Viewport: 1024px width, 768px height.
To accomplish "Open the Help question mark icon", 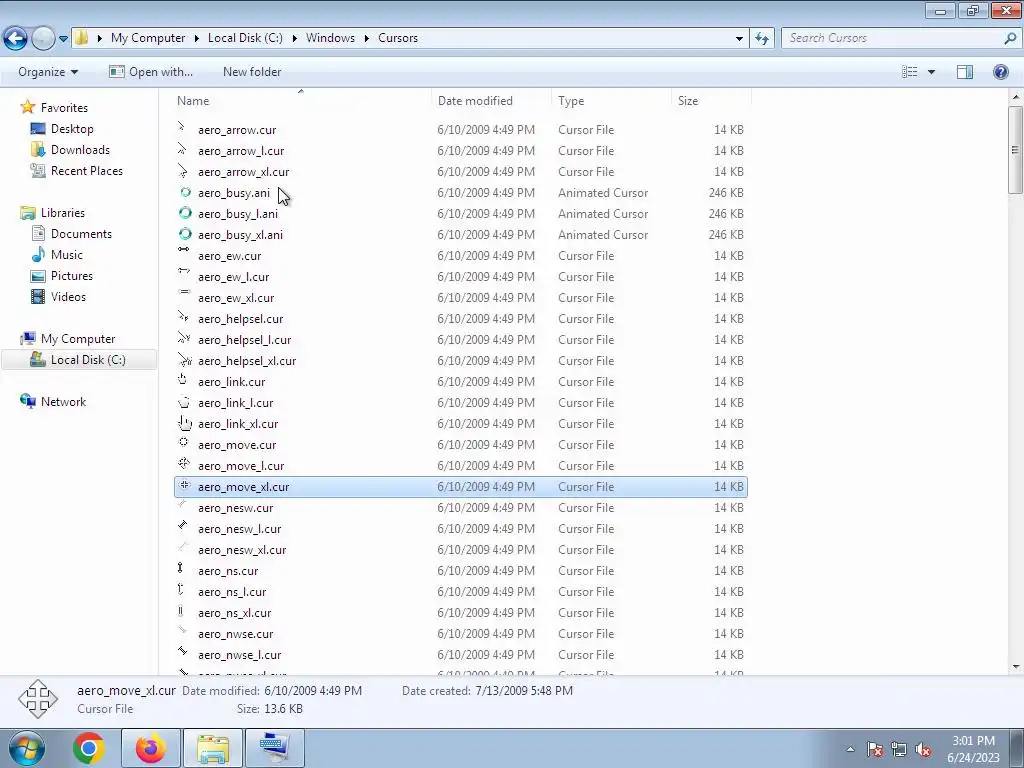I will tap(1000, 72).
